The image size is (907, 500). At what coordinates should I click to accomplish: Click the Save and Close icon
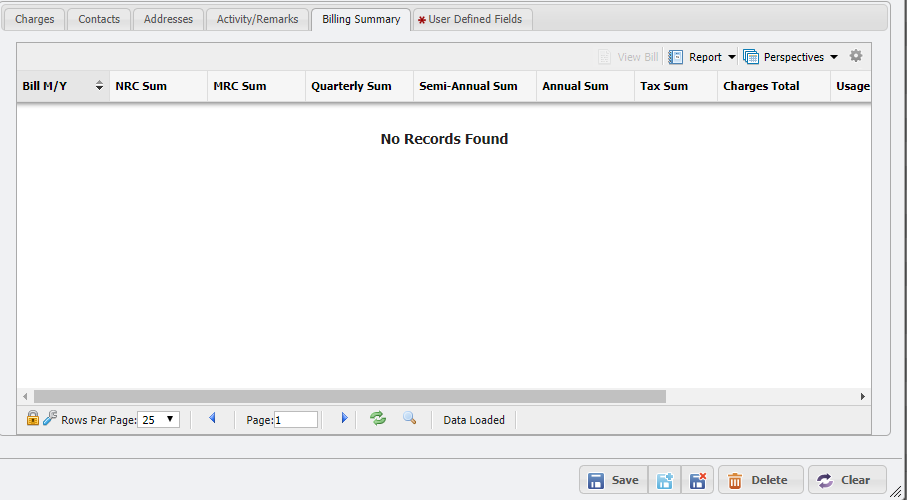[698, 481]
